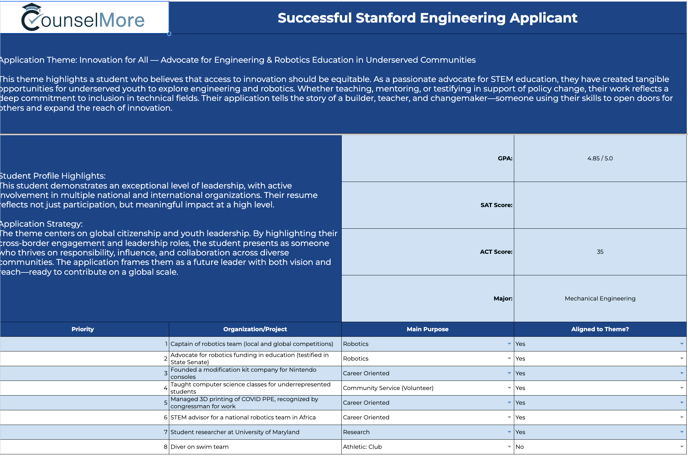Select 'Advocate for robotics funding in education' cell
688x456 pixels.
tap(255, 359)
